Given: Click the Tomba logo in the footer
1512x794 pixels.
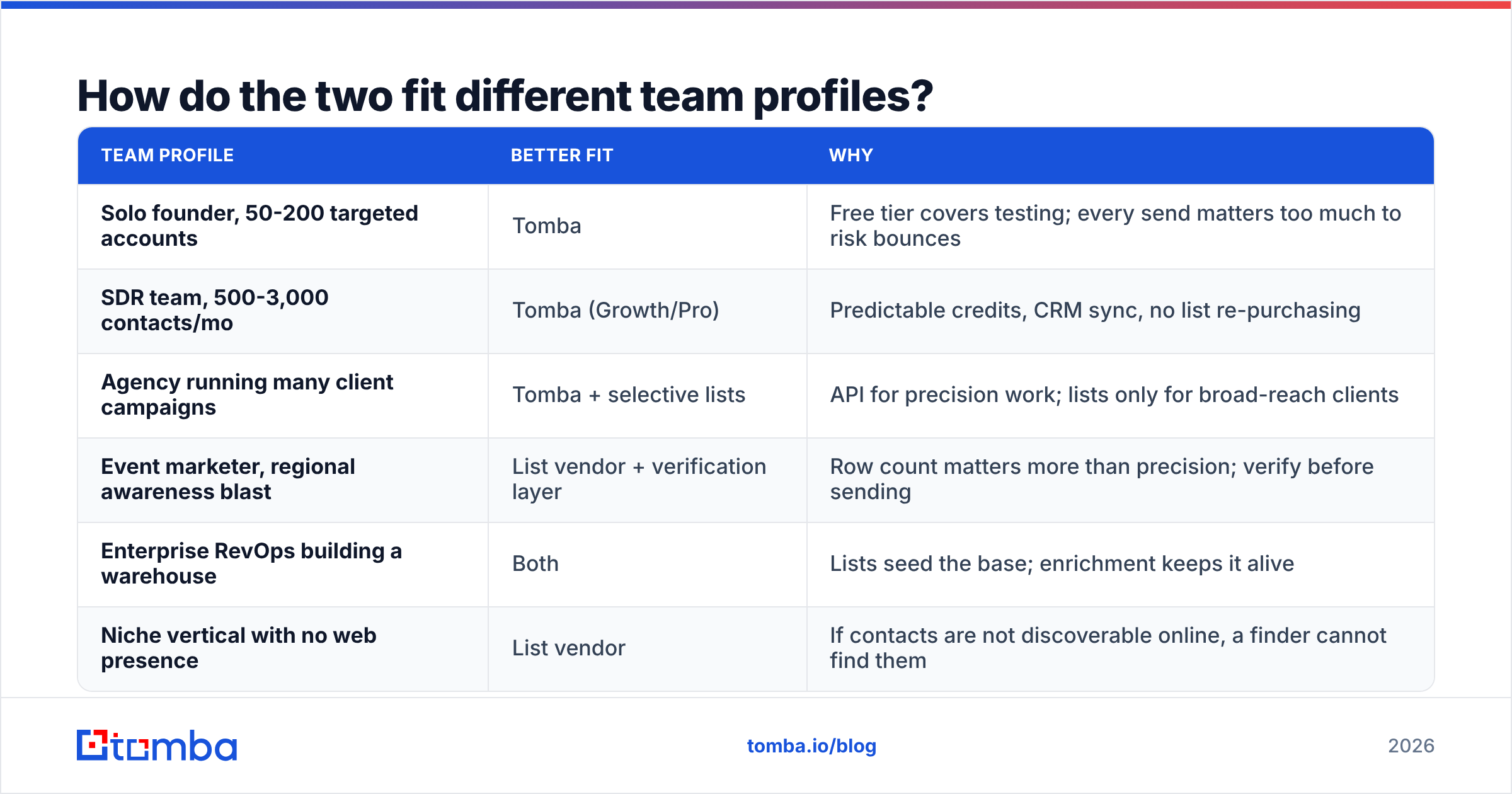Looking at the screenshot, I should [157, 745].
